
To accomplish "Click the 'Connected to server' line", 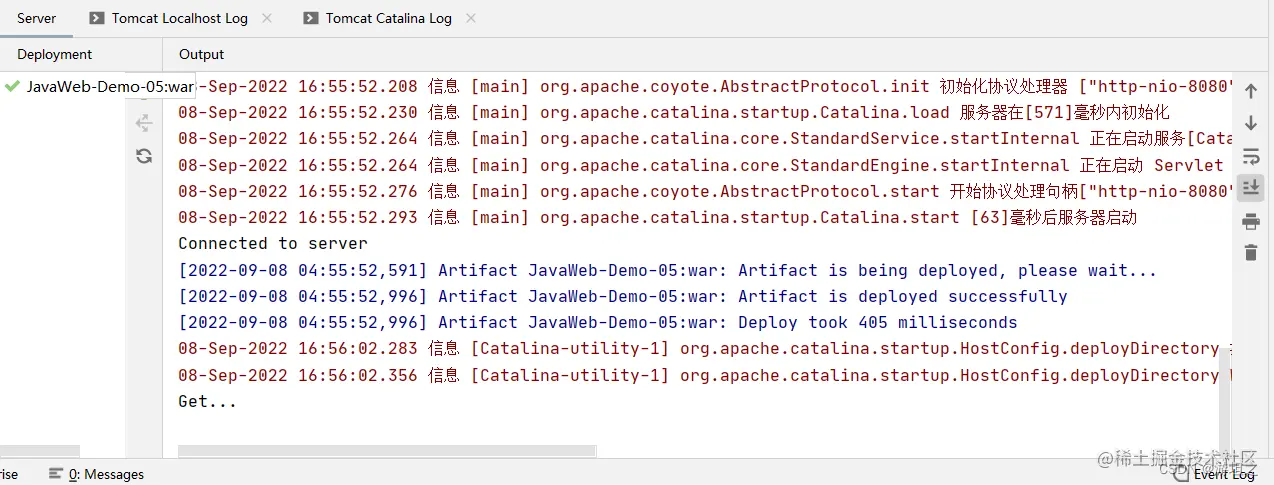I will 273,243.
